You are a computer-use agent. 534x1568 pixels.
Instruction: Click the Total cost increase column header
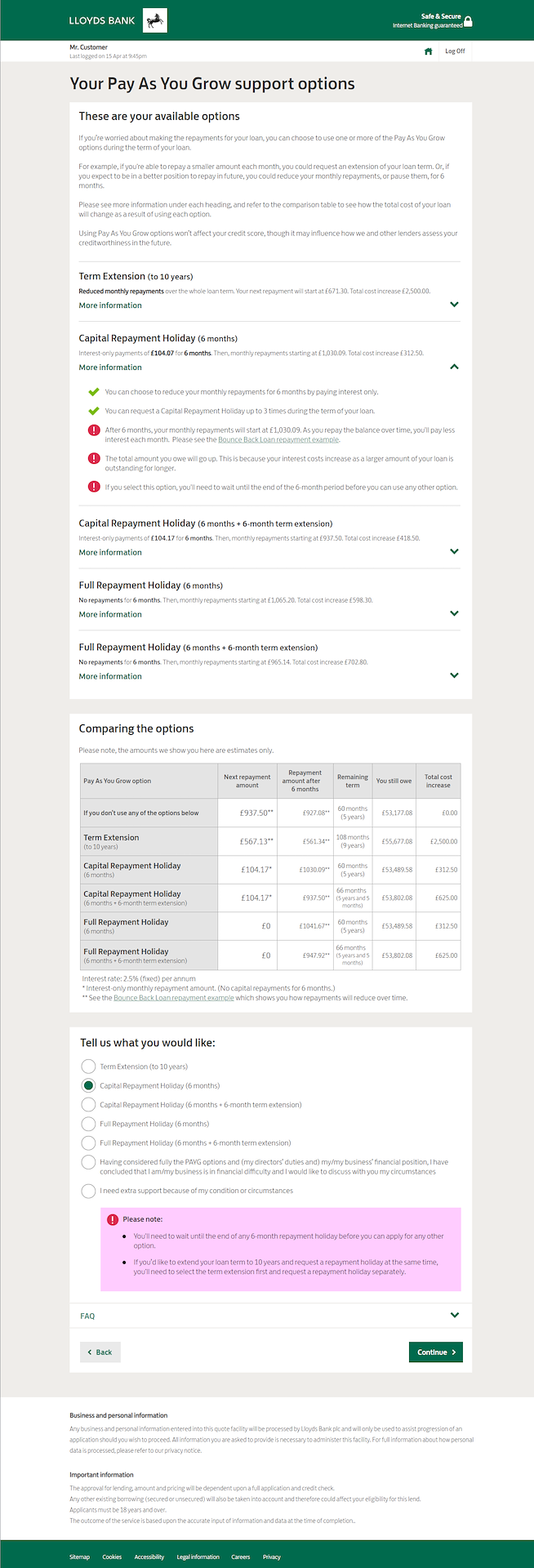point(438,781)
